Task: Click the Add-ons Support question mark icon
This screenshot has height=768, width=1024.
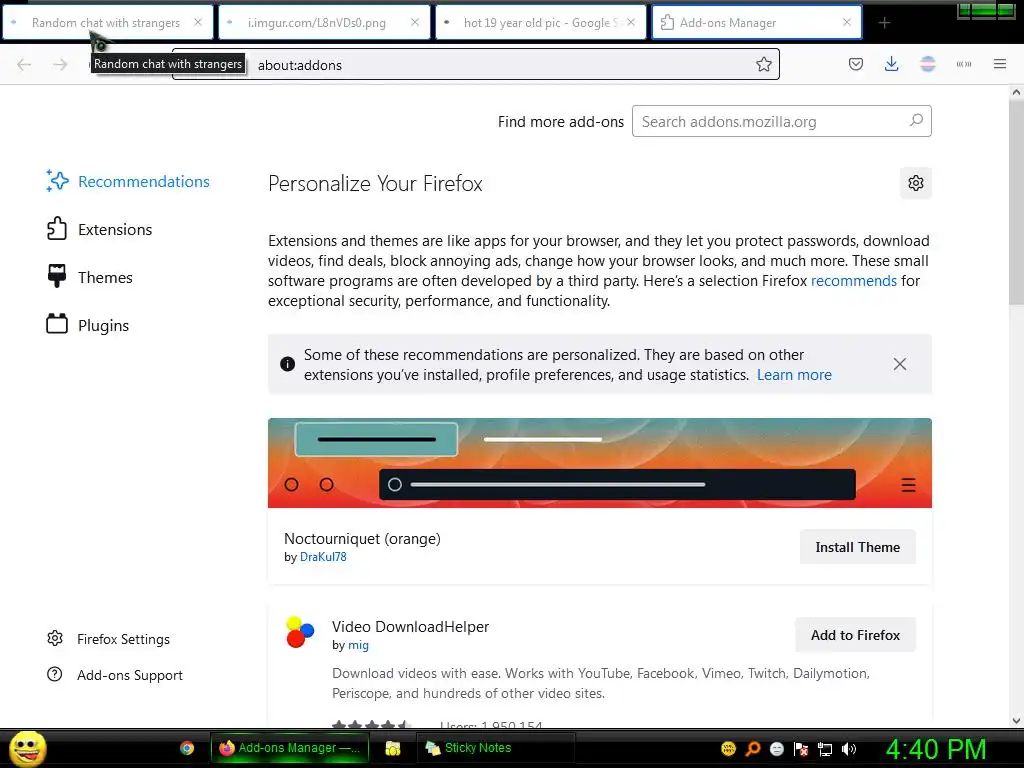Action: click(55, 674)
